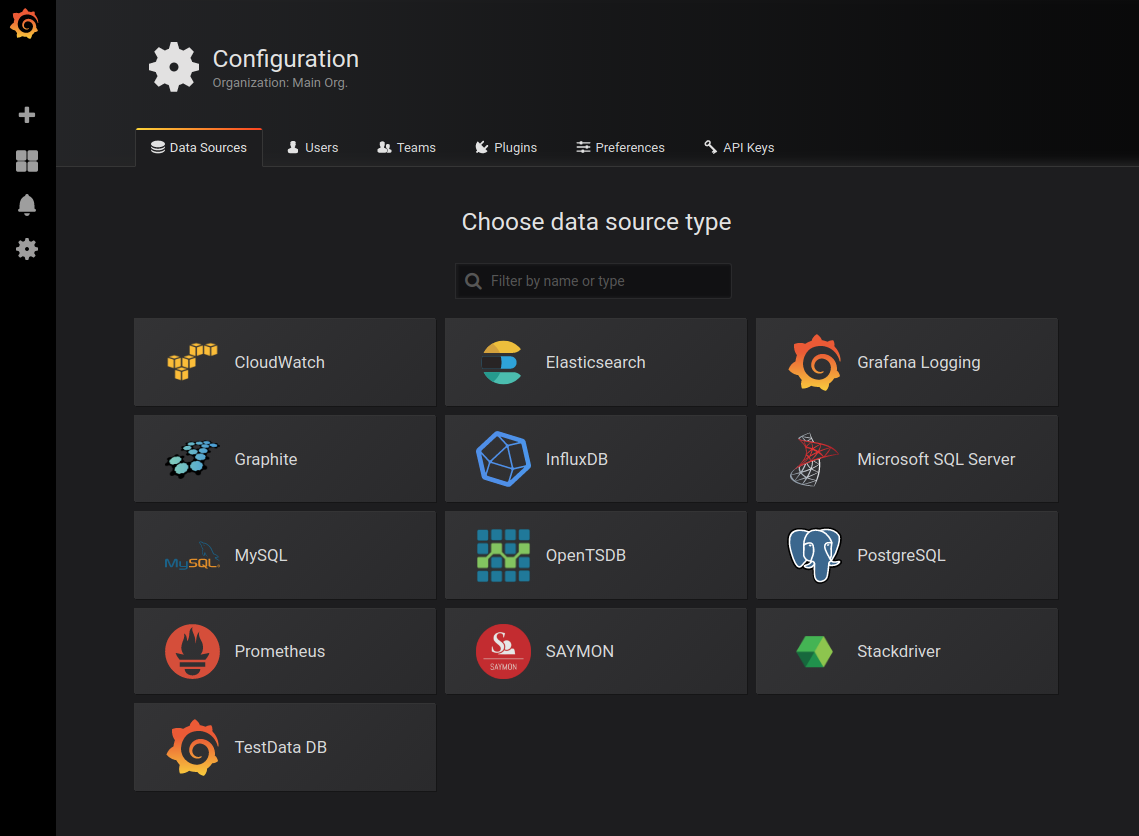Choose the CloudWatch label
The height and width of the screenshot is (836, 1139).
(280, 362)
